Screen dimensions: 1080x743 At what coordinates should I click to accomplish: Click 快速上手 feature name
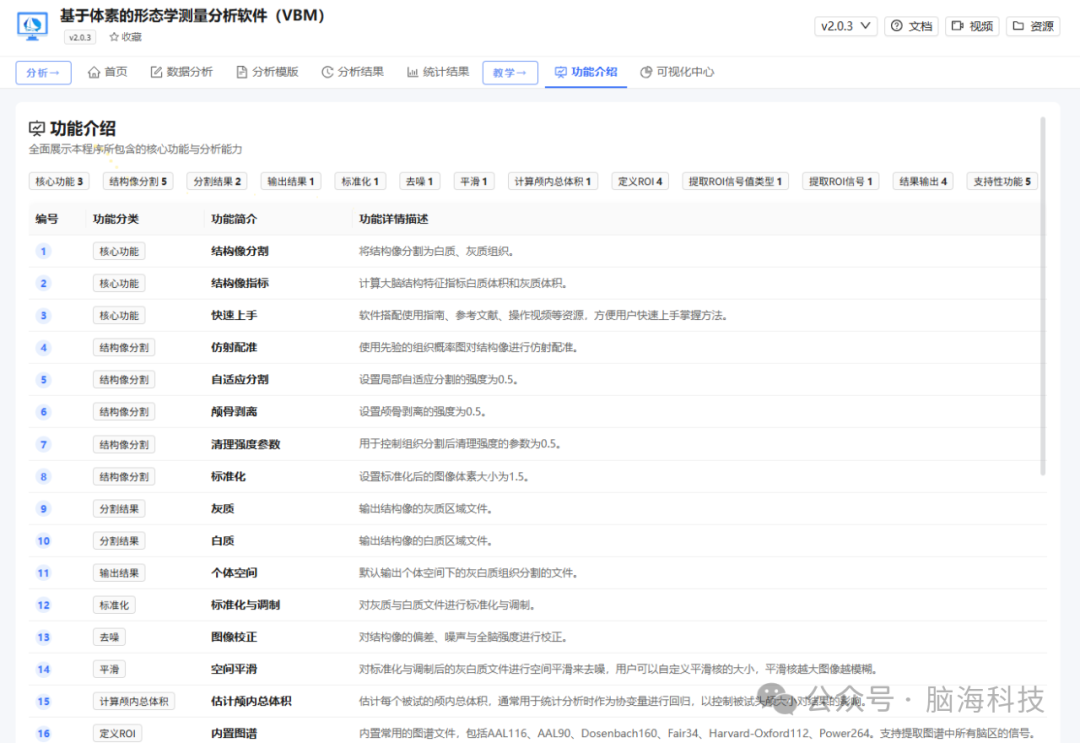(x=234, y=315)
